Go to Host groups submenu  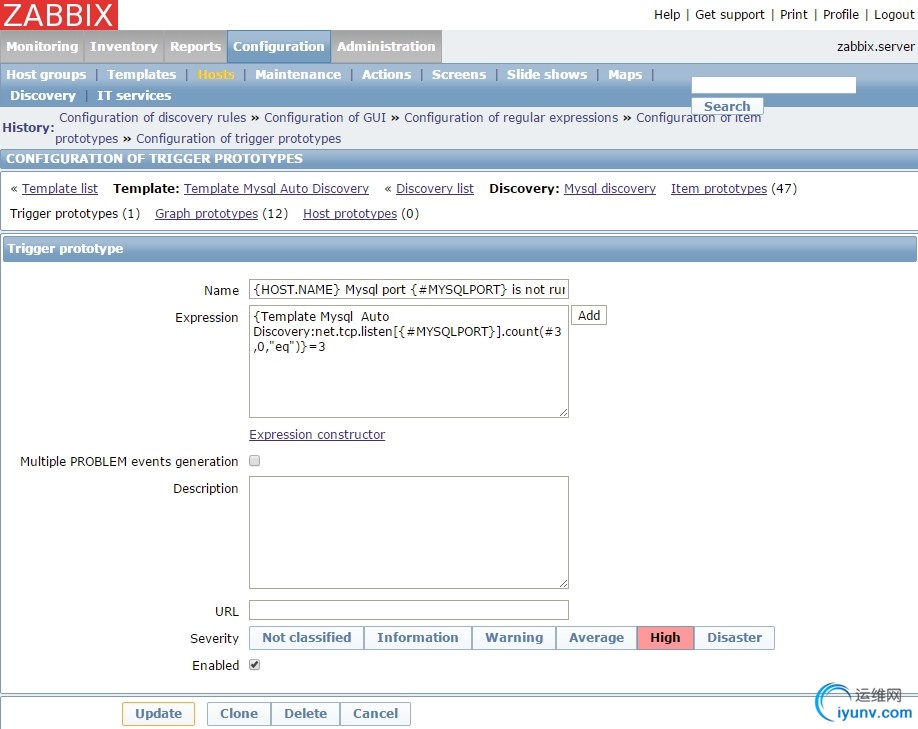(46, 74)
